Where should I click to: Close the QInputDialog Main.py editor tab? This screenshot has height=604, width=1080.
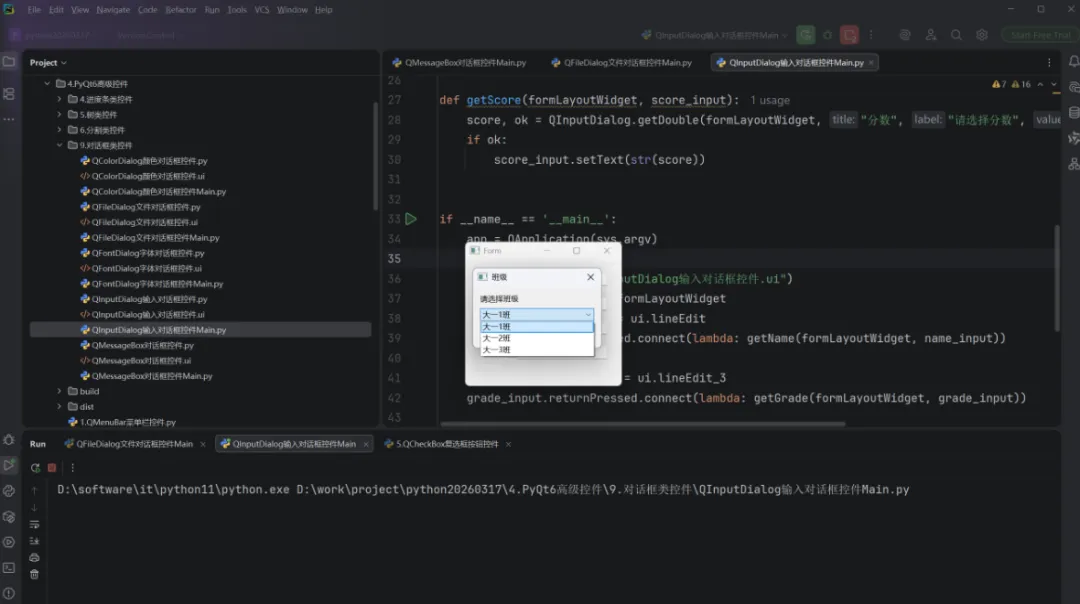click(x=871, y=63)
